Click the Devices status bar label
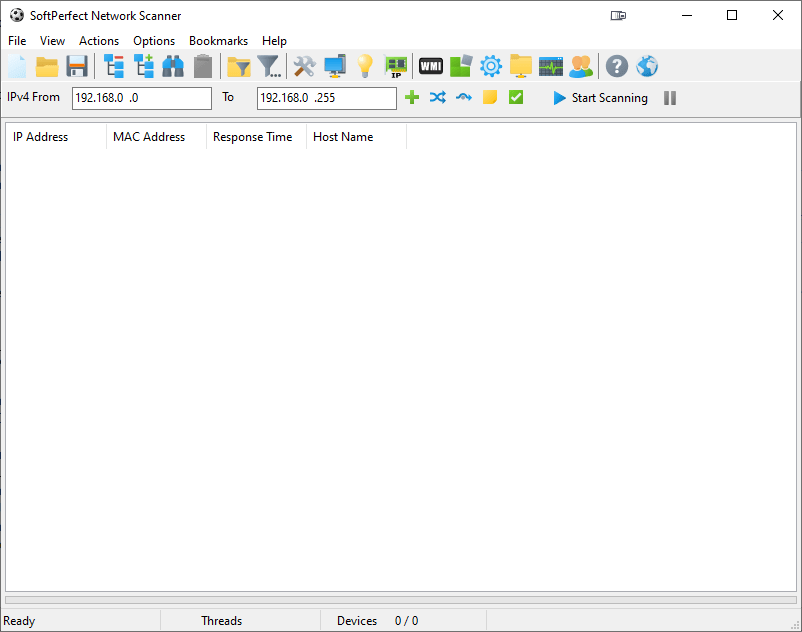 point(357,621)
